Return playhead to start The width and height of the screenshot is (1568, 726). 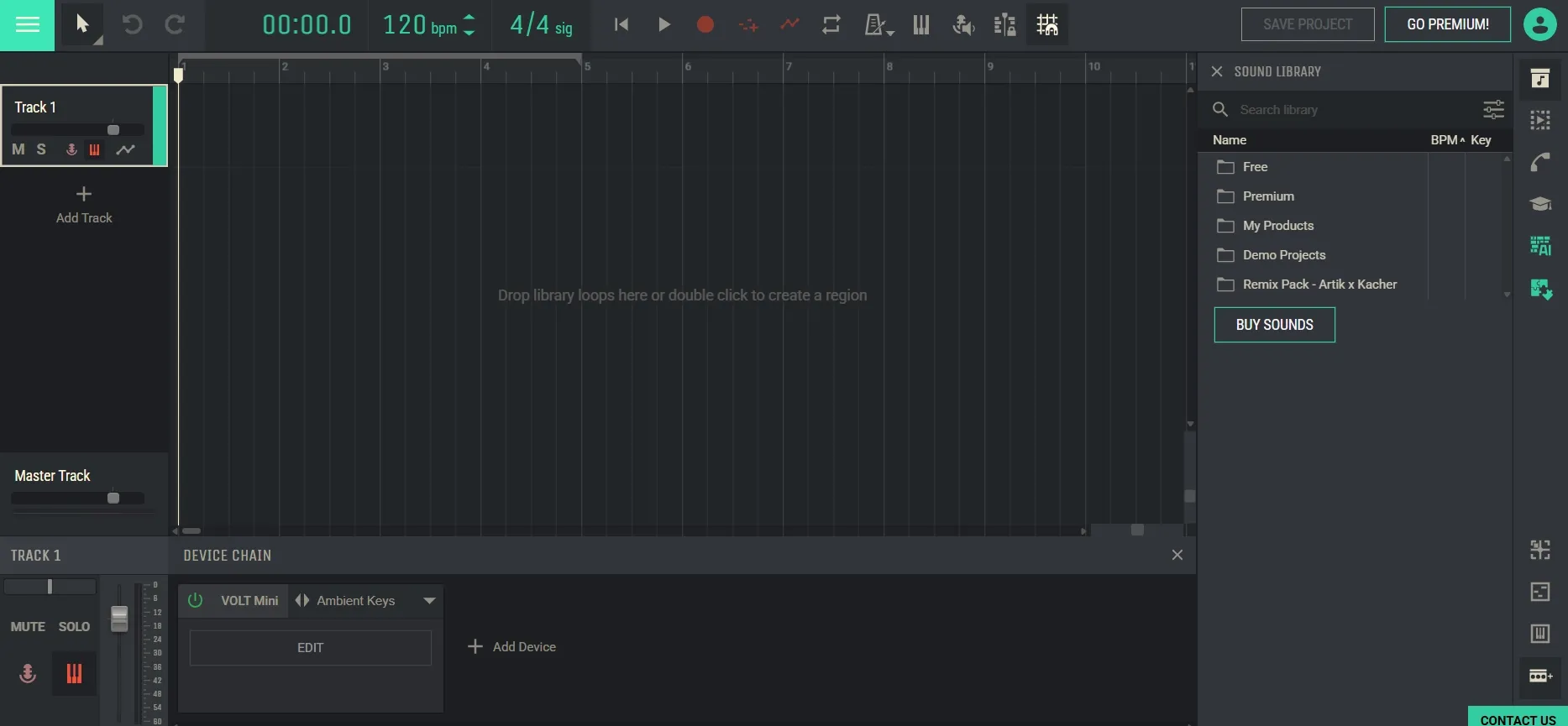click(621, 24)
